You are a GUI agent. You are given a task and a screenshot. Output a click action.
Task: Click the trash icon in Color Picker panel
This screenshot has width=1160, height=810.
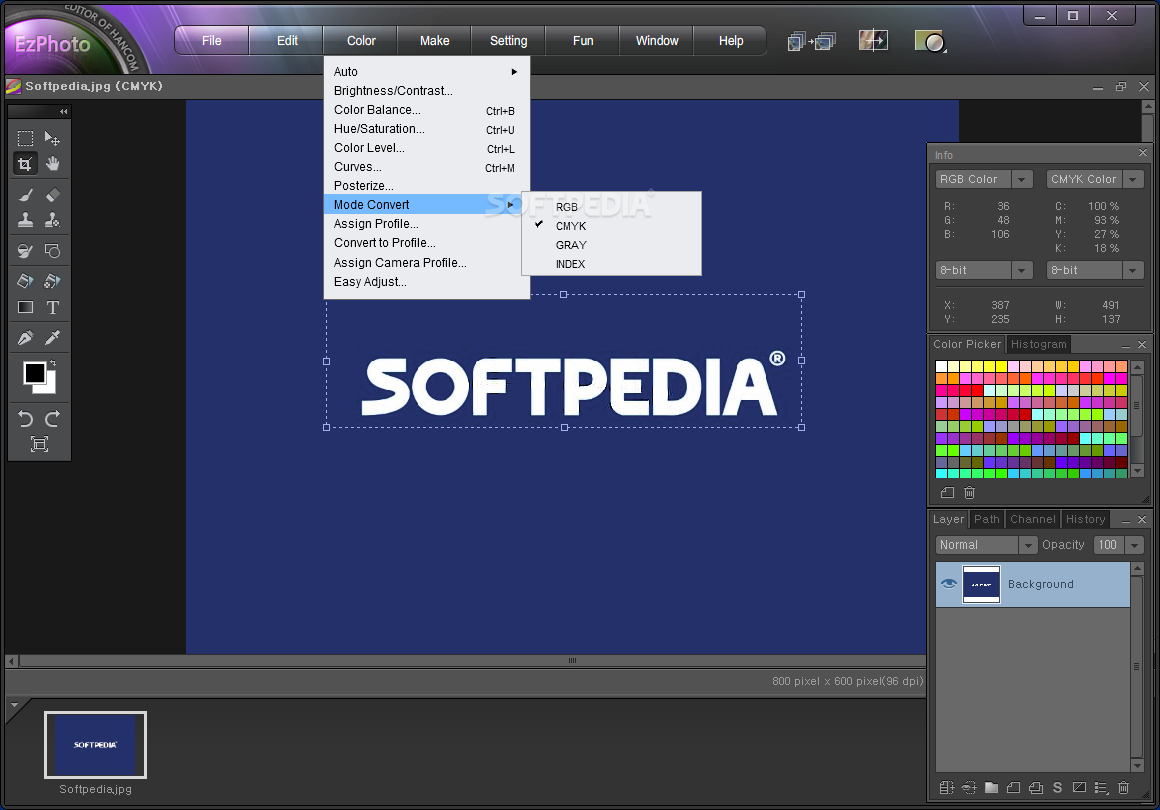tap(969, 493)
